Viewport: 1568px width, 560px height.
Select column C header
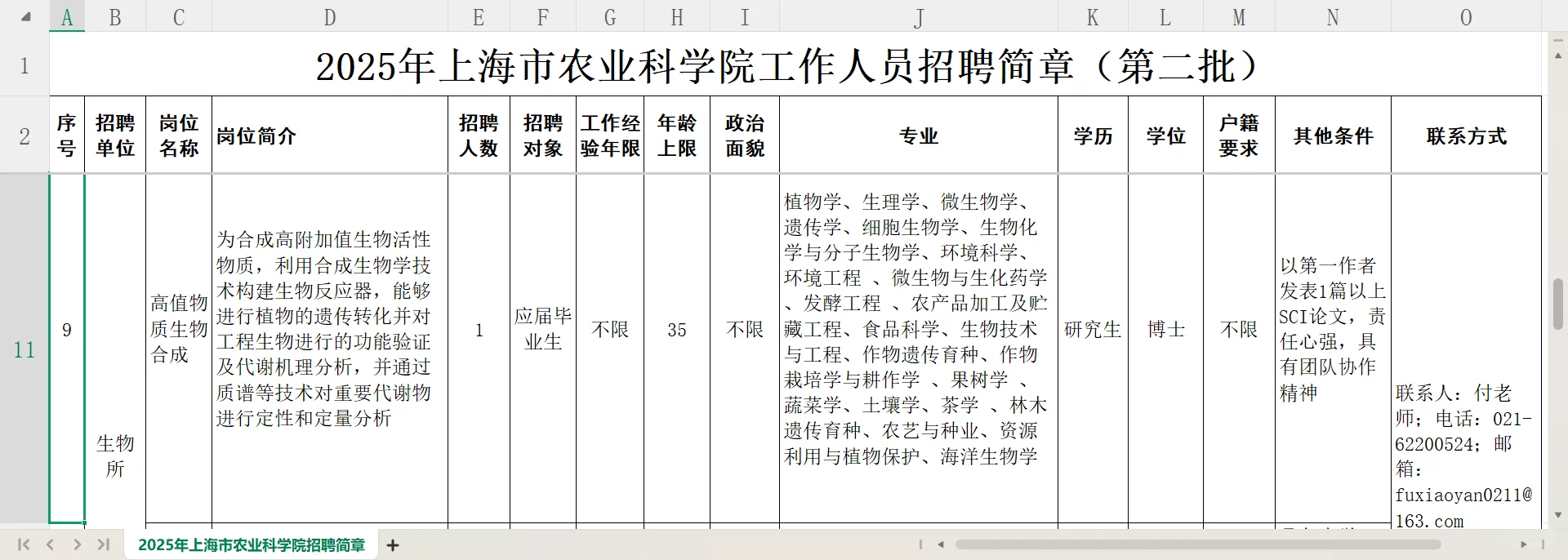tap(179, 17)
